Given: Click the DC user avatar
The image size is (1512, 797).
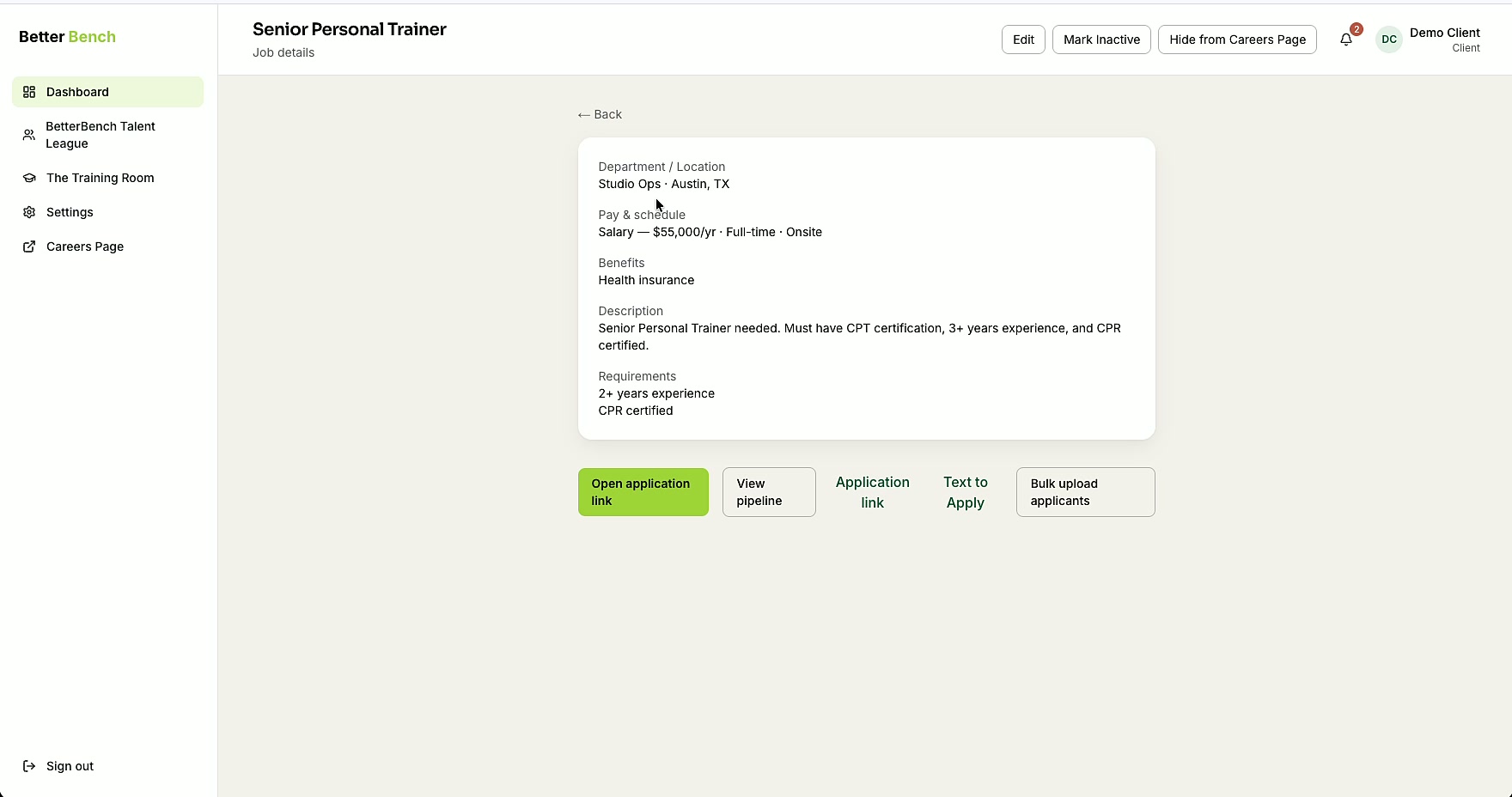Looking at the screenshot, I should point(1389,40).
